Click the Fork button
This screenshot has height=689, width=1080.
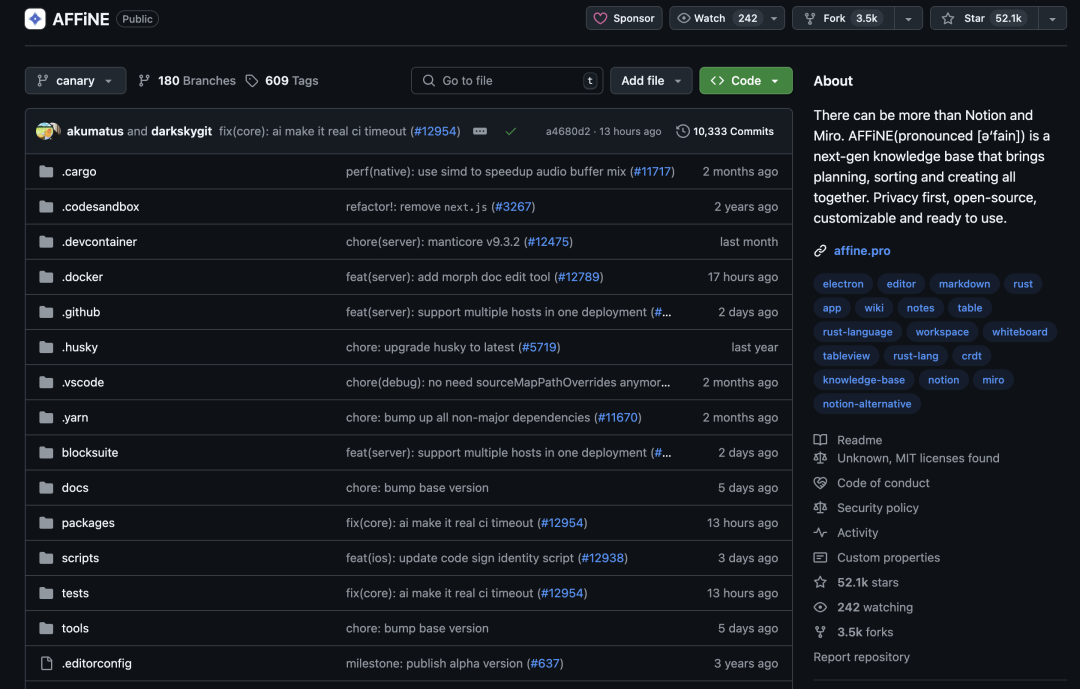pos(844,18)
